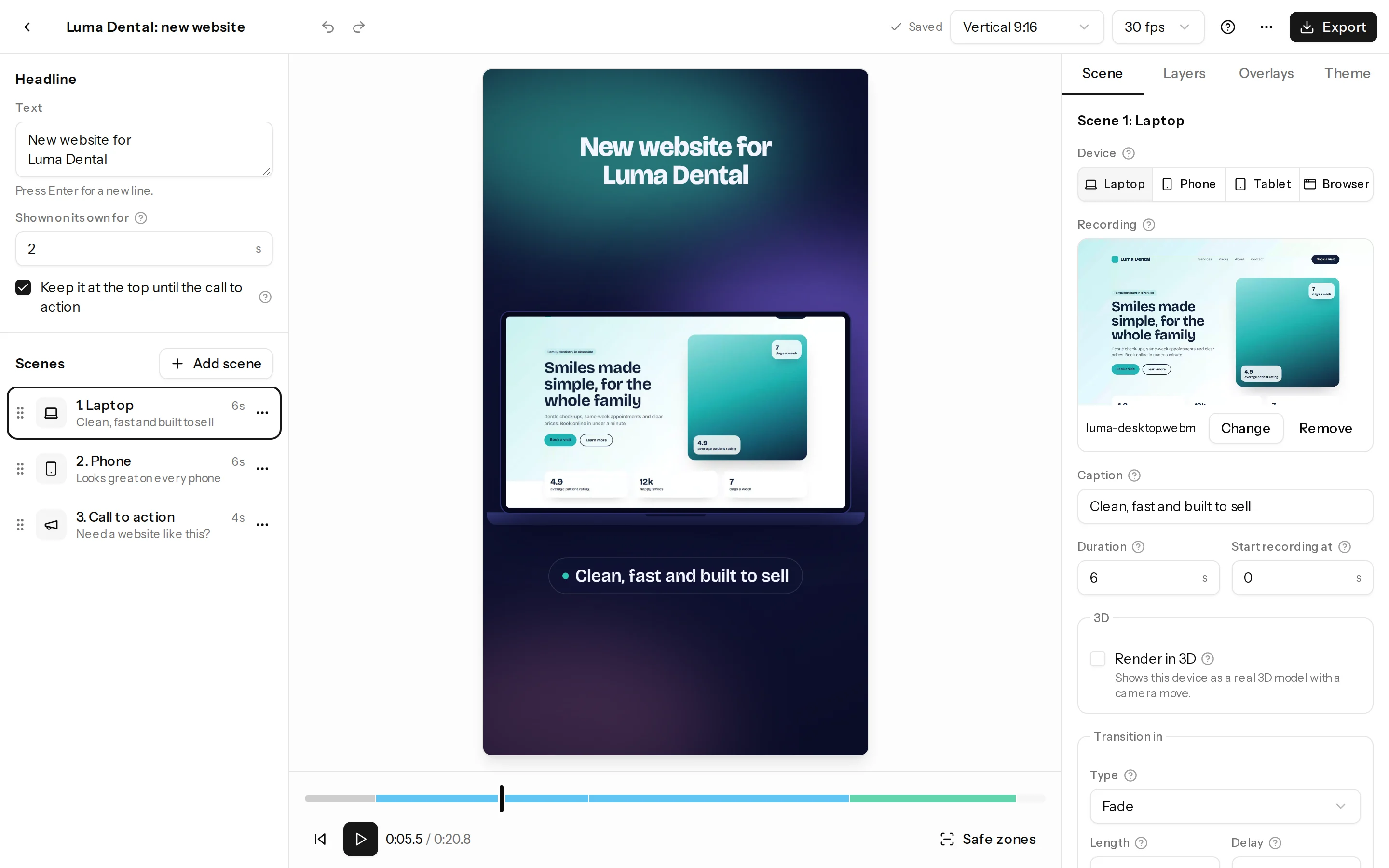
Task: Switch to the Scene tab
Action: (x=1102, y=73)
